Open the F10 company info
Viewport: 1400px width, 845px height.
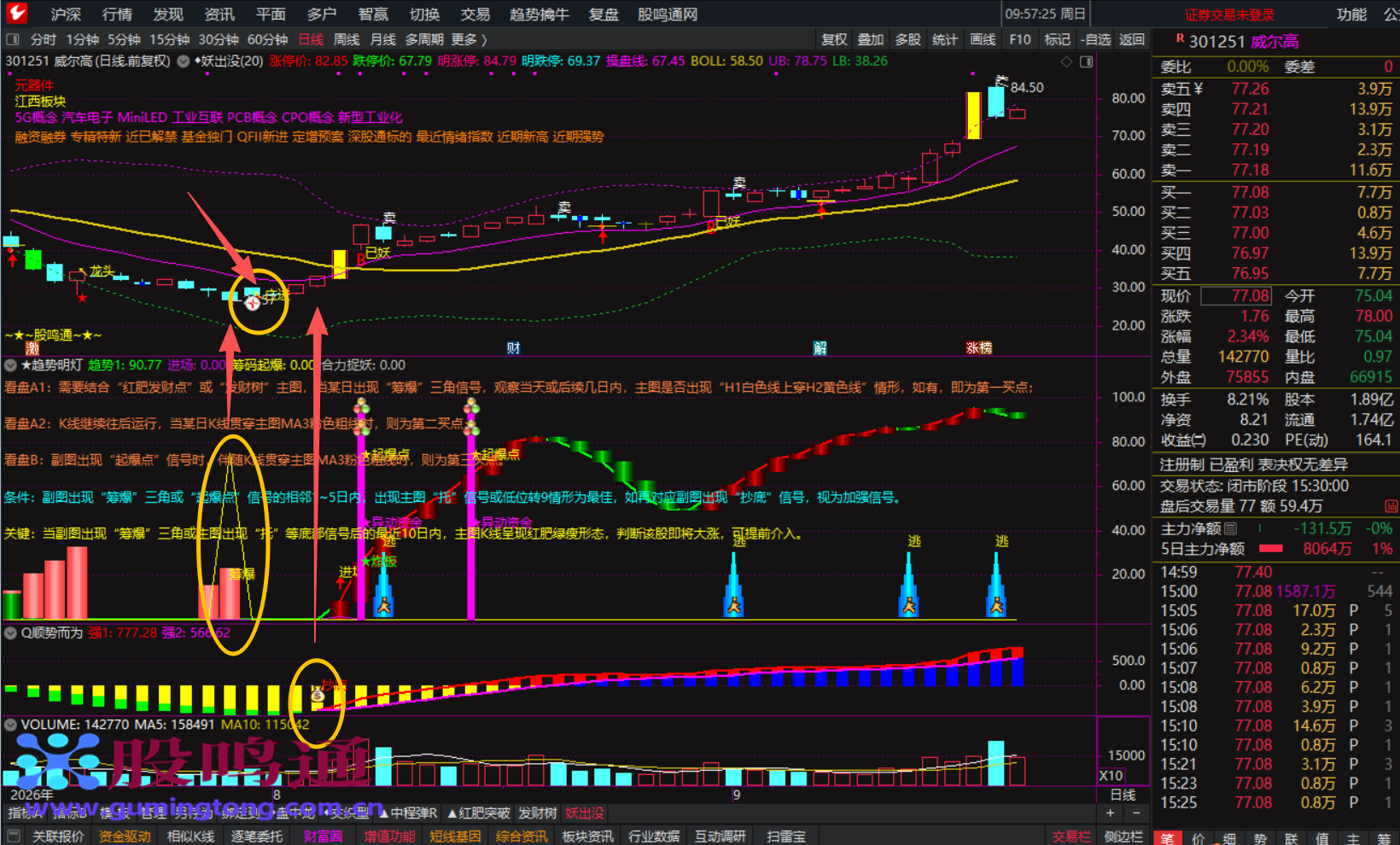pos(1020,39)
